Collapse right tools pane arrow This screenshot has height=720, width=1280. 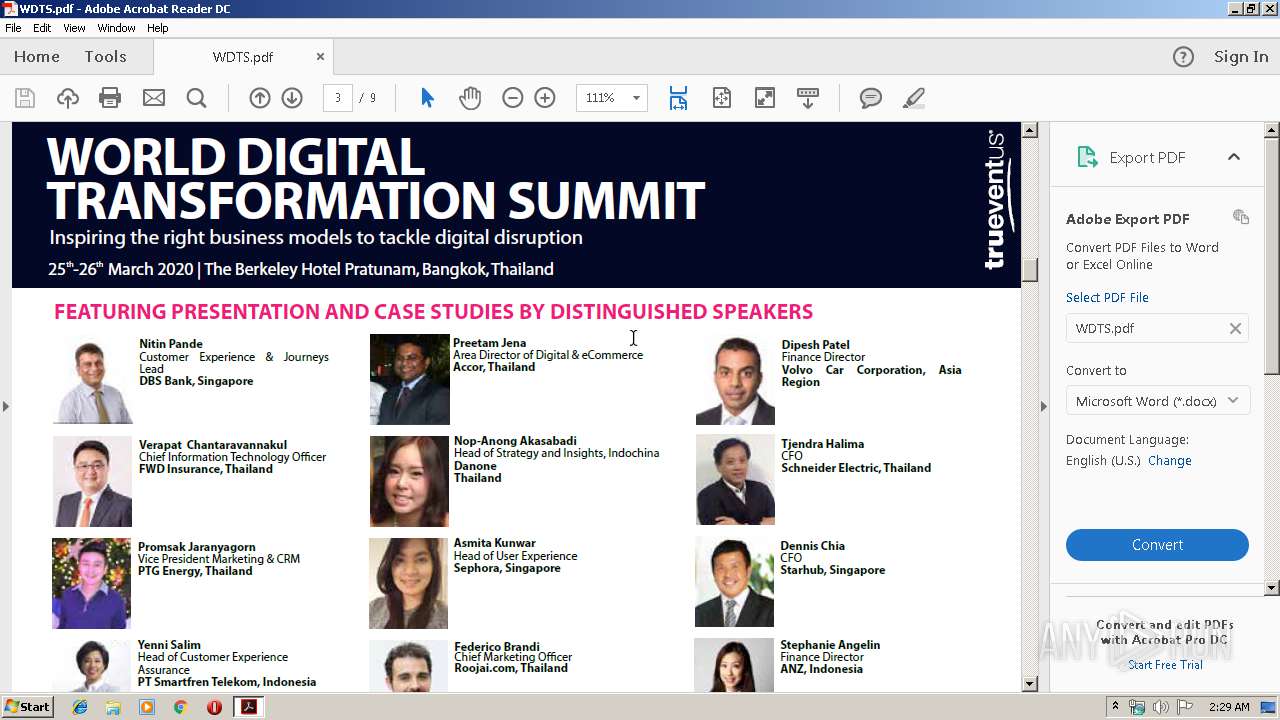coord(1044,406)
